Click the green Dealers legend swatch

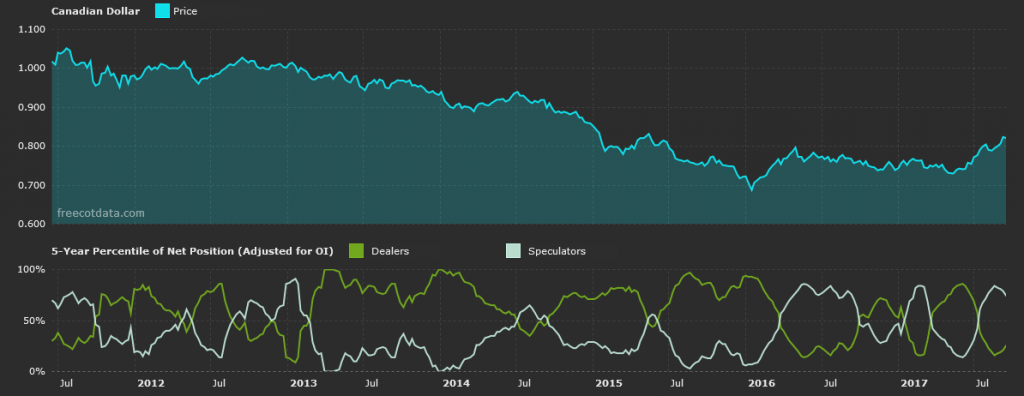pos(357,250)
